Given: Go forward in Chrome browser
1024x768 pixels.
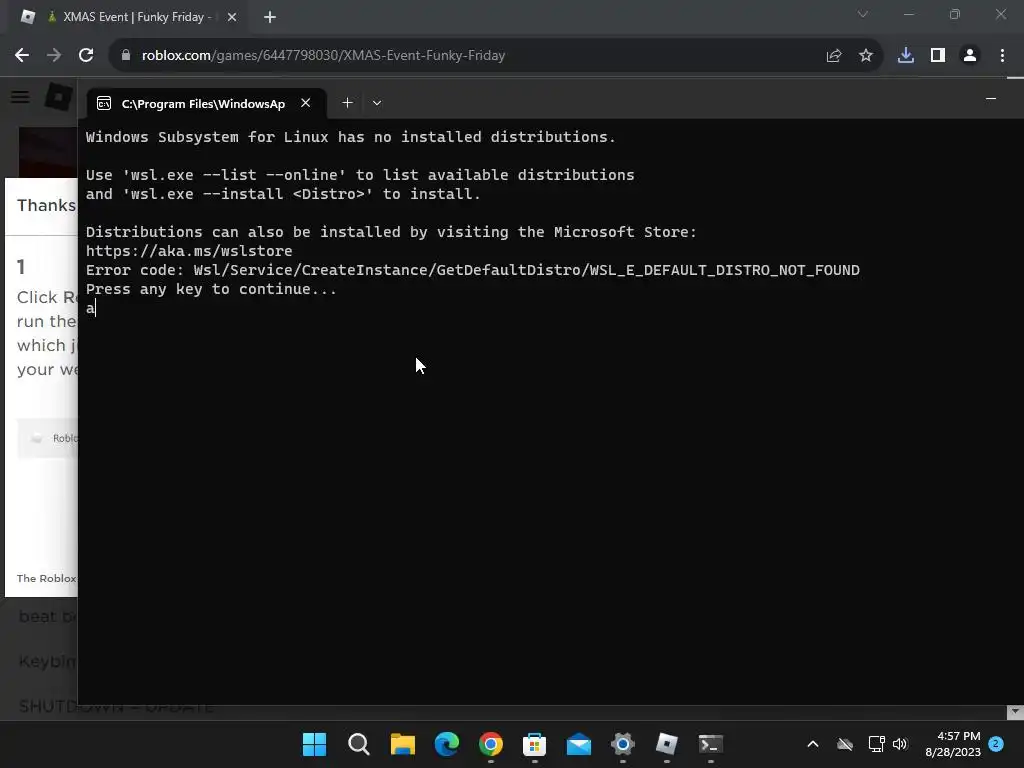Looking at the screenshot, I should 54,56.
